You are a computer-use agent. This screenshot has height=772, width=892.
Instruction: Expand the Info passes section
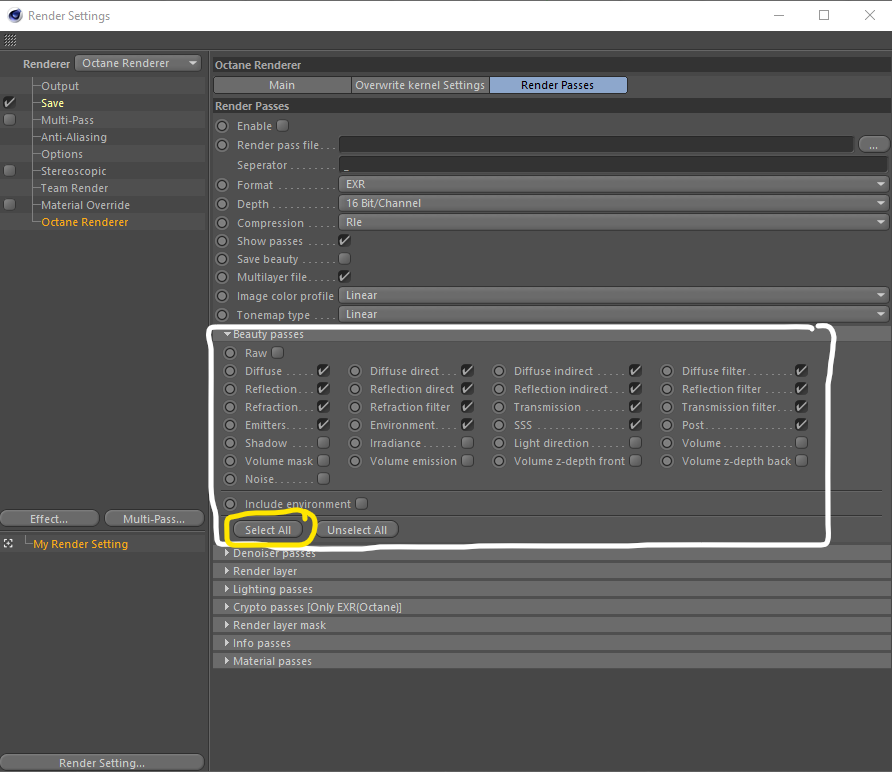(227, 643)
